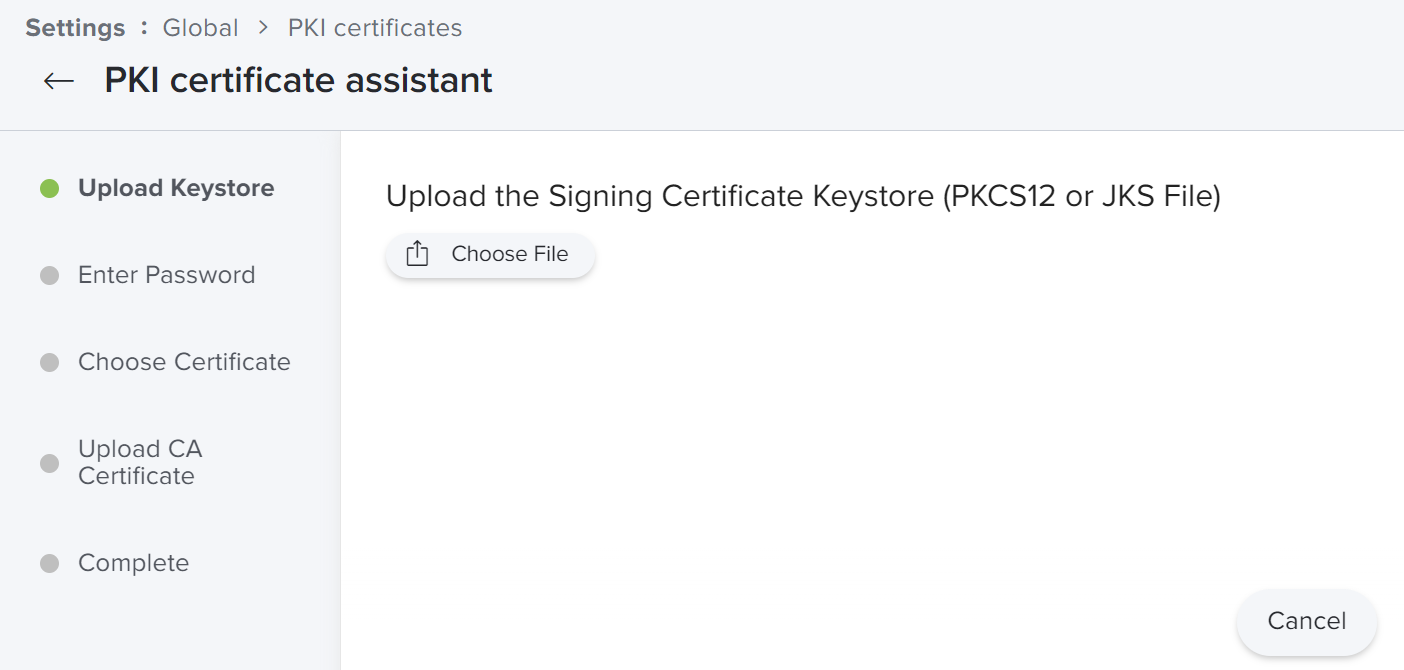Return to the PKI certificates breadcrumb
The height and width of the screenshot is (670, 1404).
[375, 28]
